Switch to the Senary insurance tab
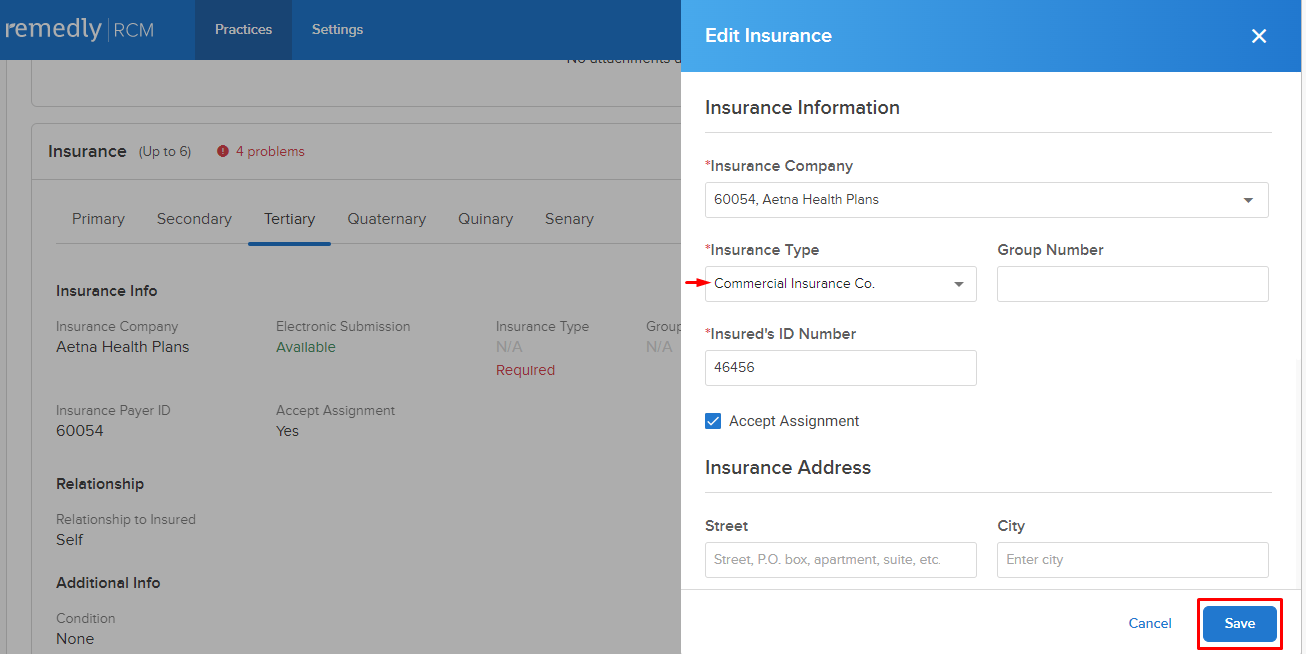This screenshot has width=1306, height=654. (569, 219)
